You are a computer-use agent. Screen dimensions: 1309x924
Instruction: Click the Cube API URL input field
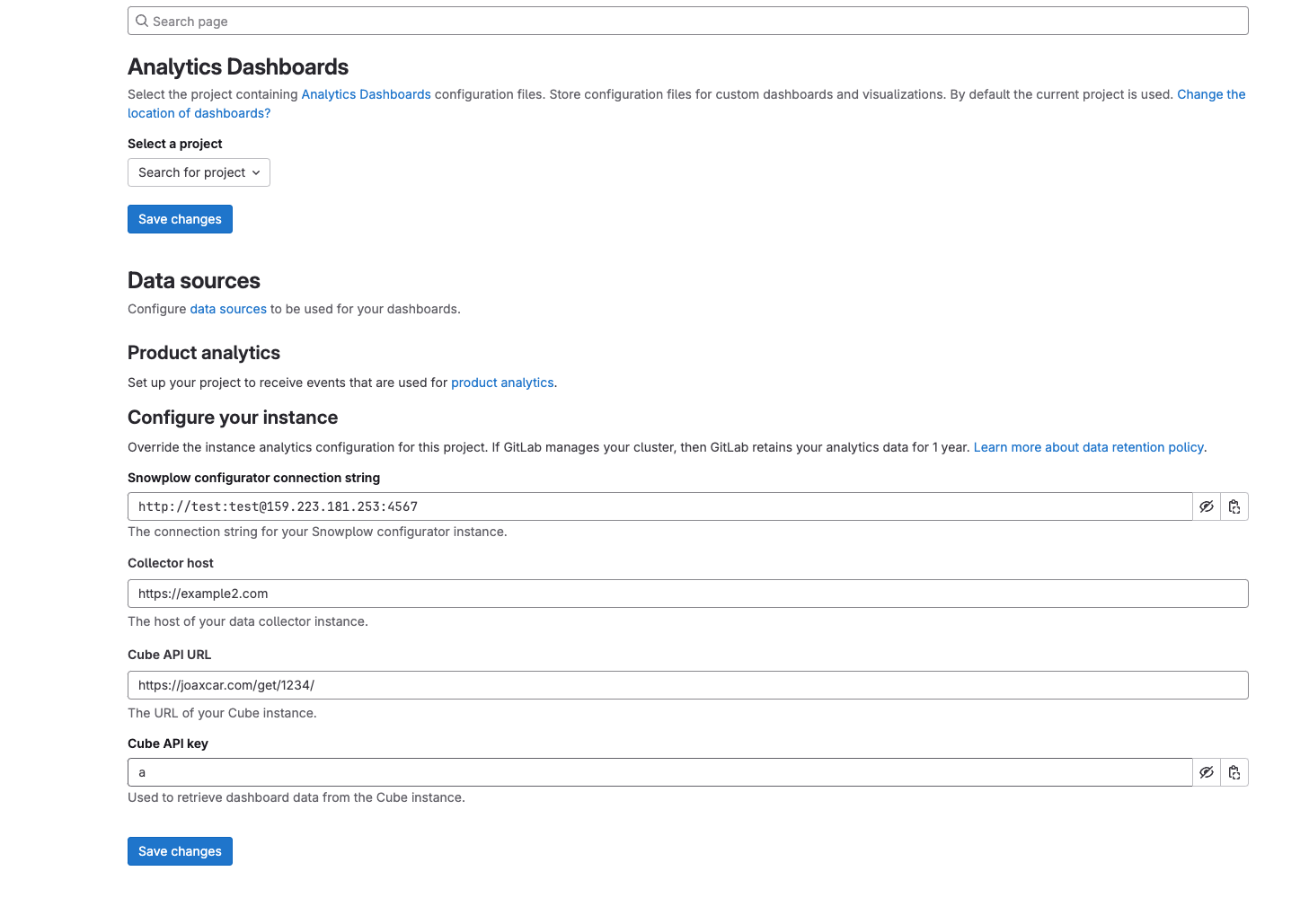(x=687, y=685)
